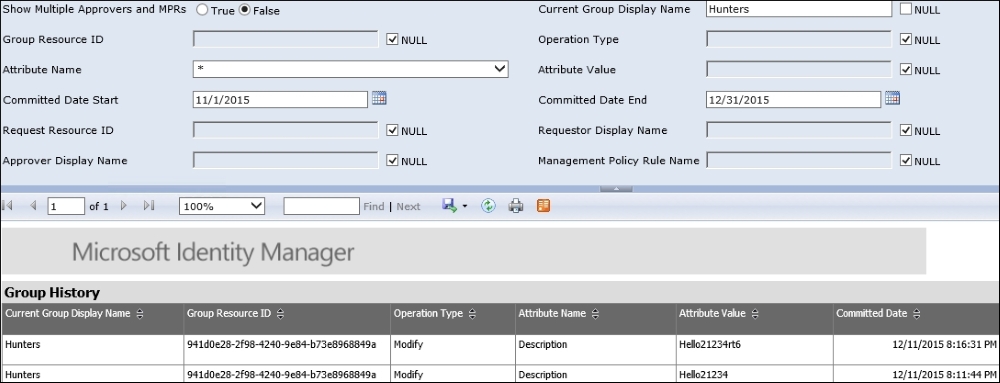The image size is (1000, 383).
Task: Open the Committed Date Start calendar picker
Action: coord(379,98)
